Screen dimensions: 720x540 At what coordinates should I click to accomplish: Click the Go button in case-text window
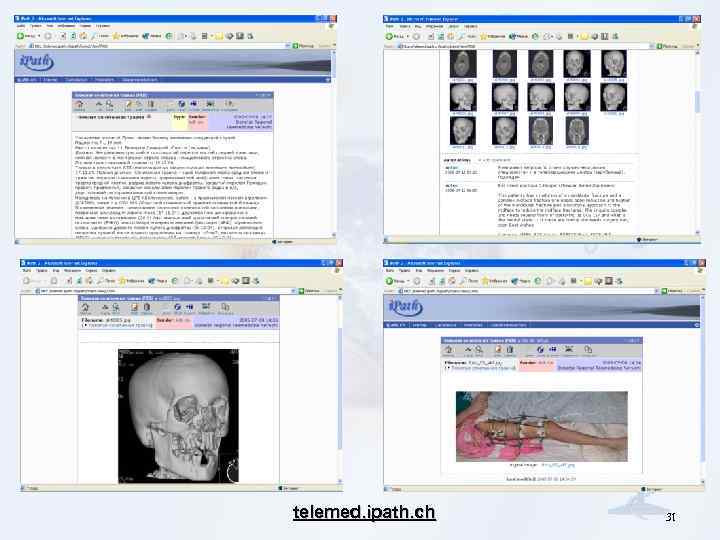coord(304,46)
